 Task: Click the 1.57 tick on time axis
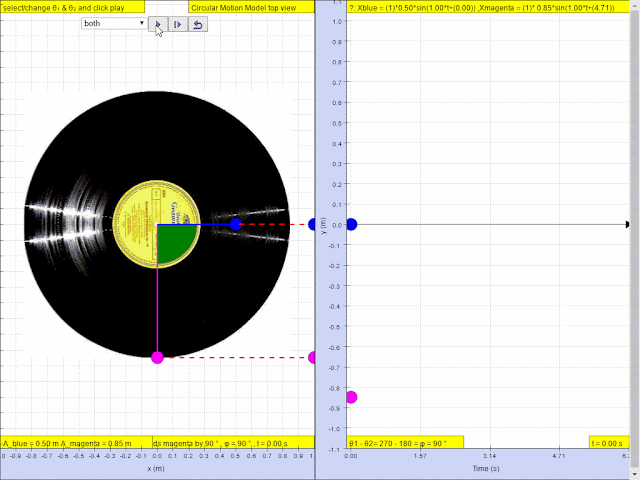pyautogui.click(x=420, y=456)
